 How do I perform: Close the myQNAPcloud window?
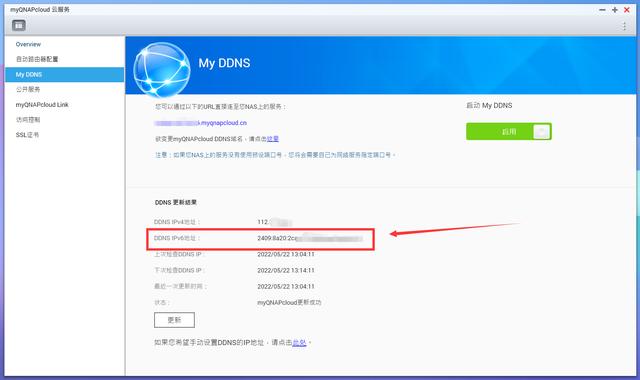tap(627, 10)
